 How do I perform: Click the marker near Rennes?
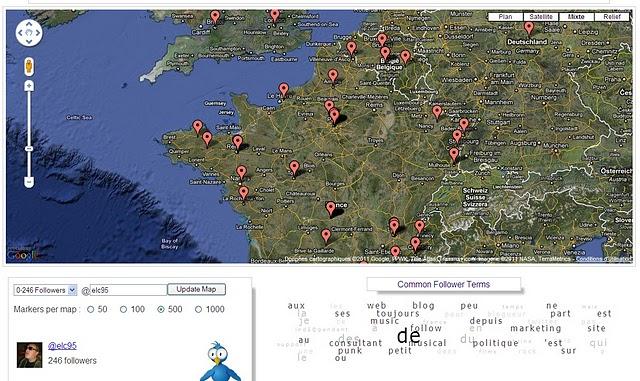coord(238,143)
